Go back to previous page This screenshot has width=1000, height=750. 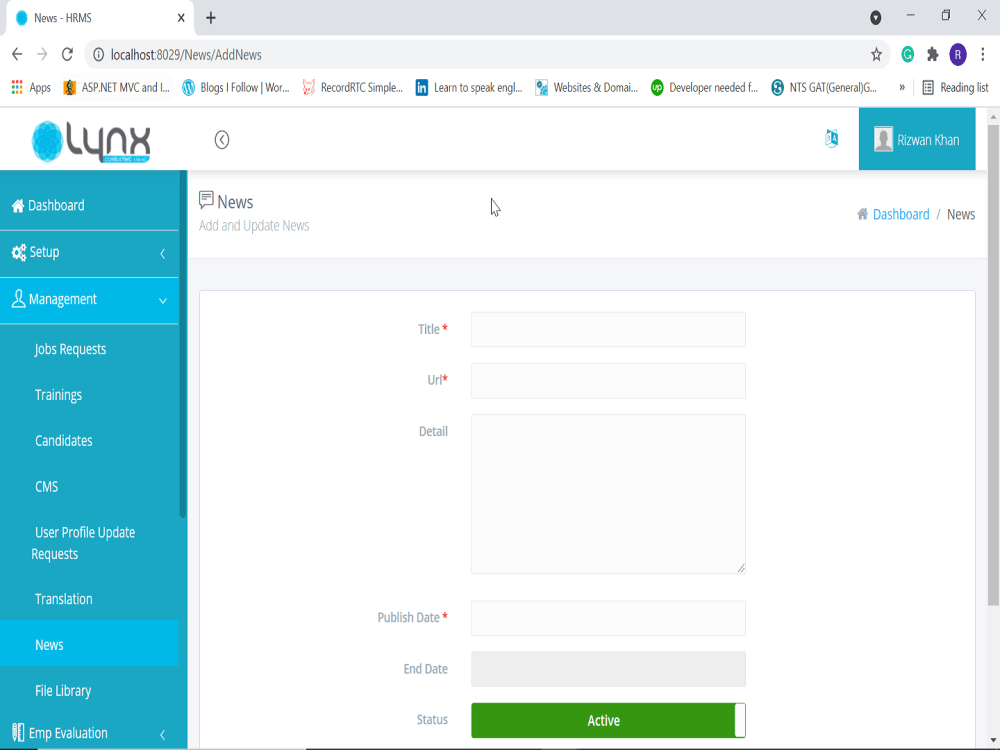pyautogui.click(x=17, y=55)
